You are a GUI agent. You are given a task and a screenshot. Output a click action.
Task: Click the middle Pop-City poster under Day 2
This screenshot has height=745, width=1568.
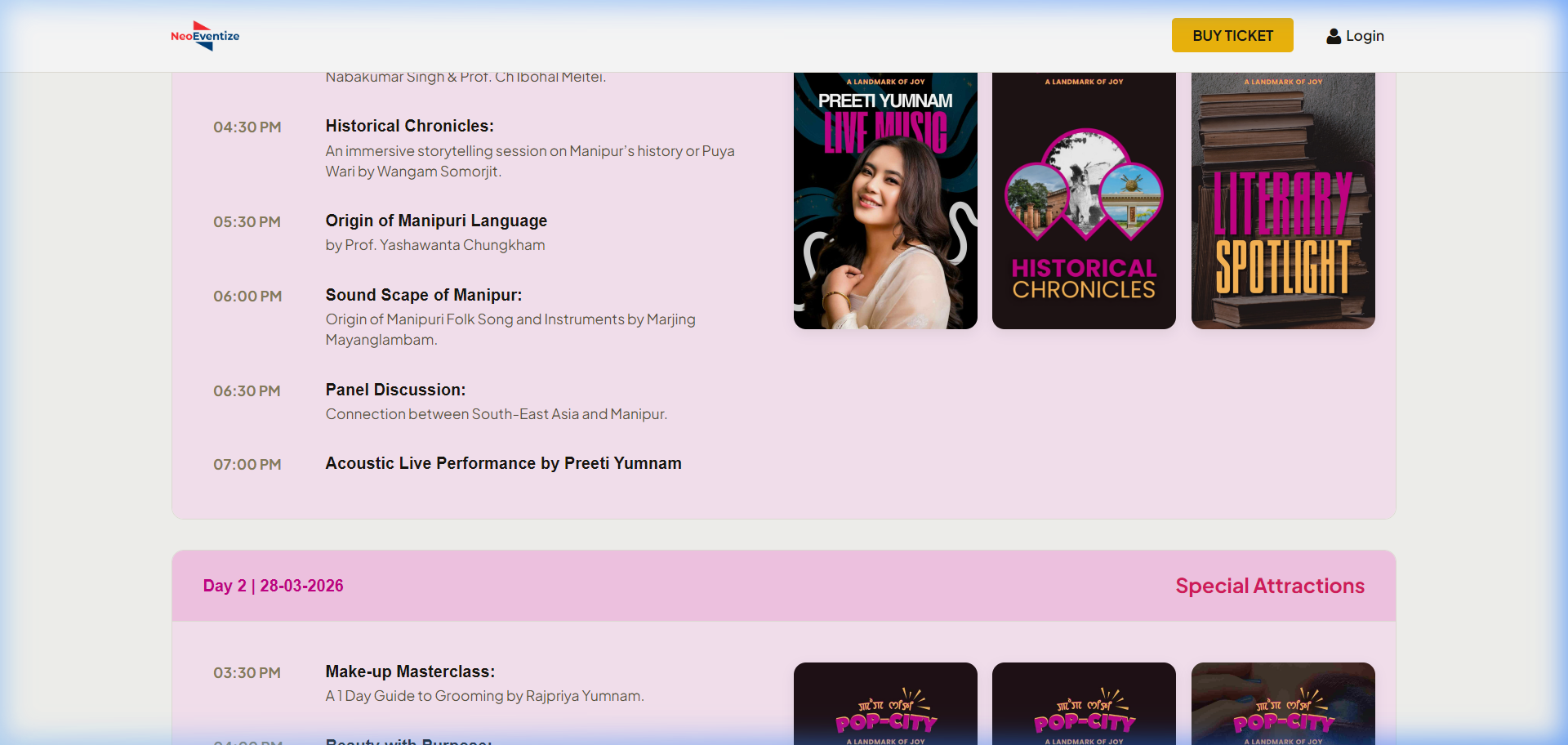pyautogui.click(x=1084, y=703)
